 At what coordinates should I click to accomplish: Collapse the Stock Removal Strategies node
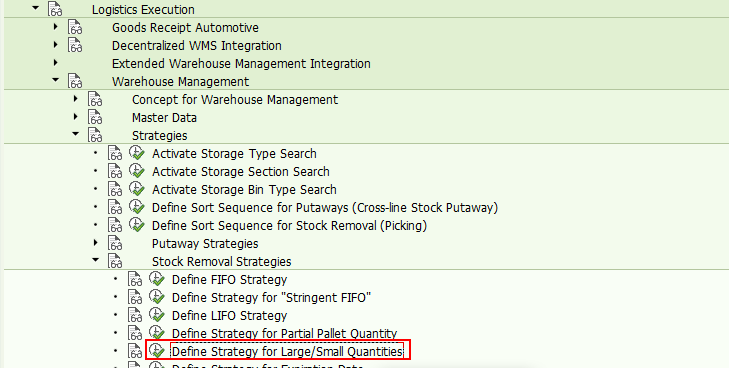click(x=96, y=260)
